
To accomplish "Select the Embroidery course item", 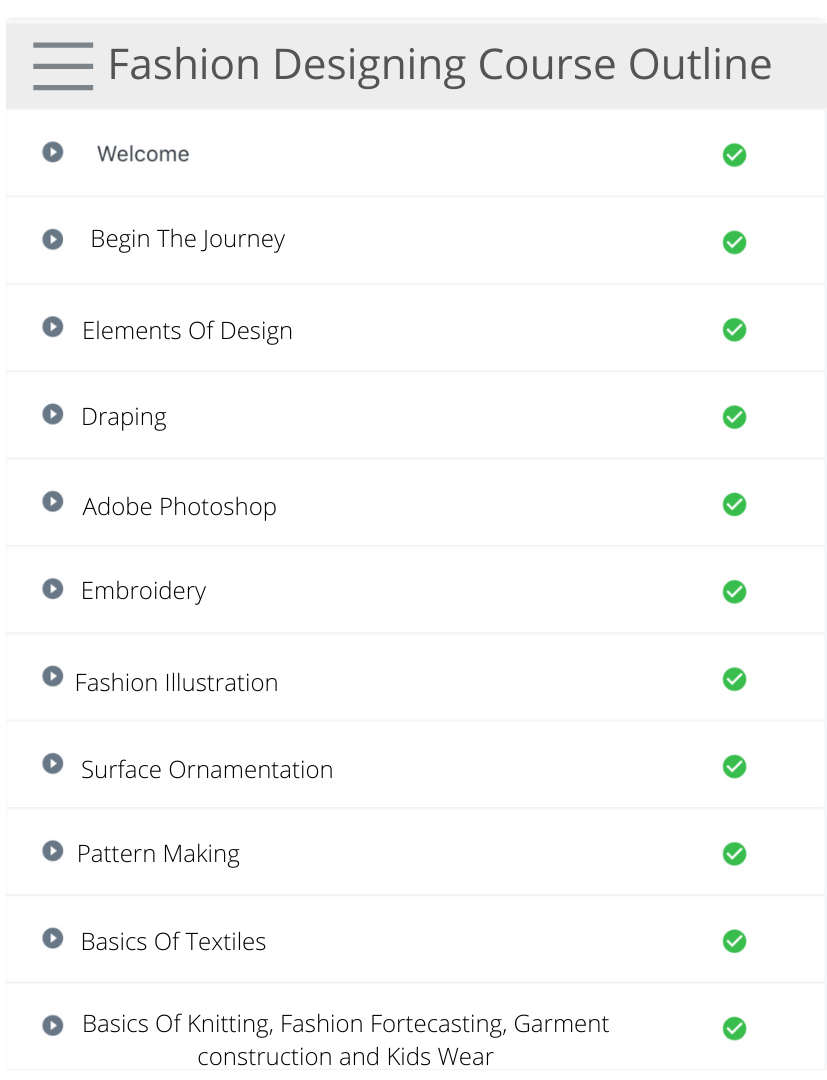I will 143,591.
